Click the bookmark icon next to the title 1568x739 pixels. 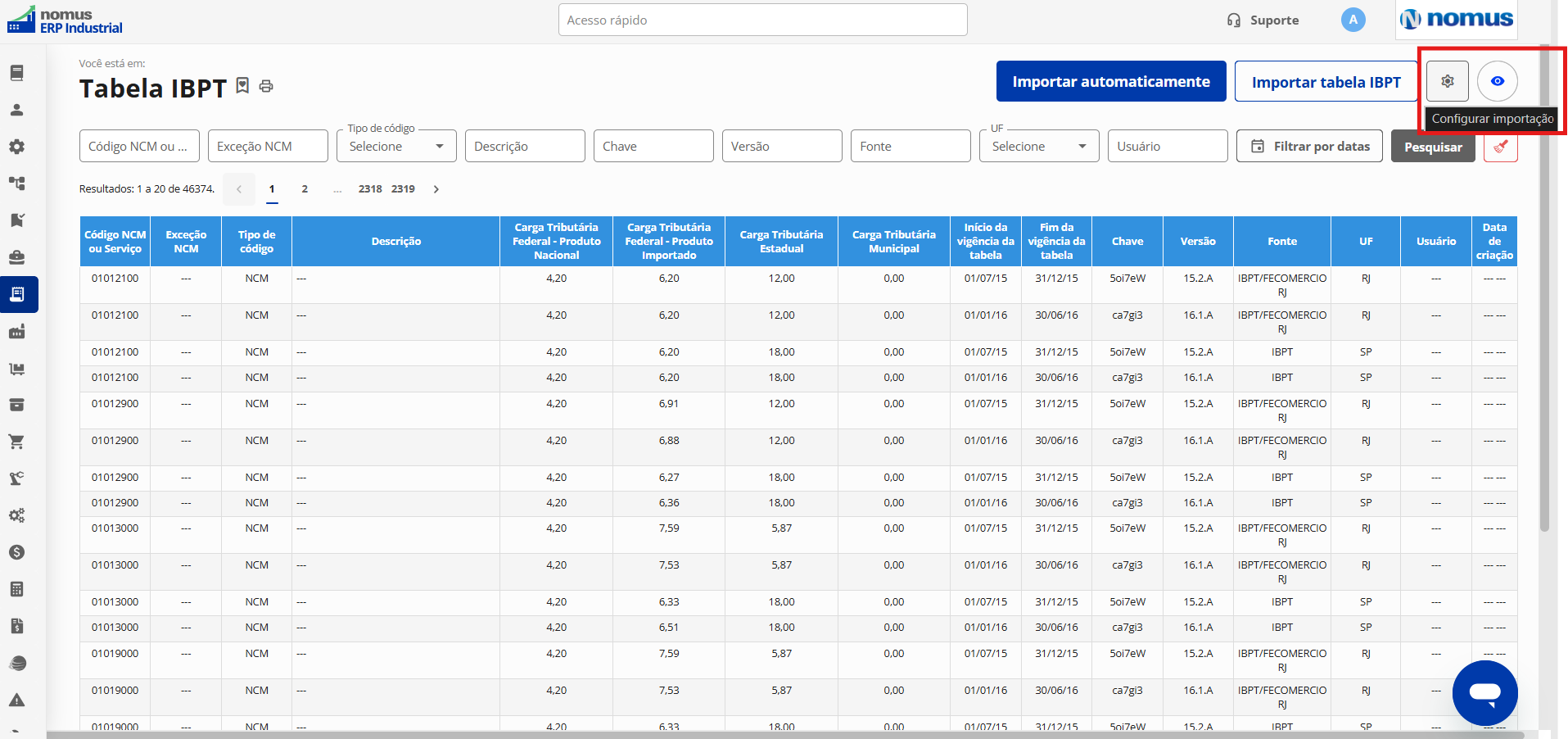tap(242, 85)
